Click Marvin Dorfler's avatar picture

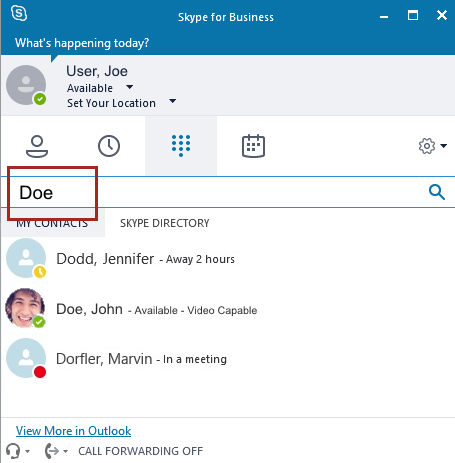[x=26, y=358]
